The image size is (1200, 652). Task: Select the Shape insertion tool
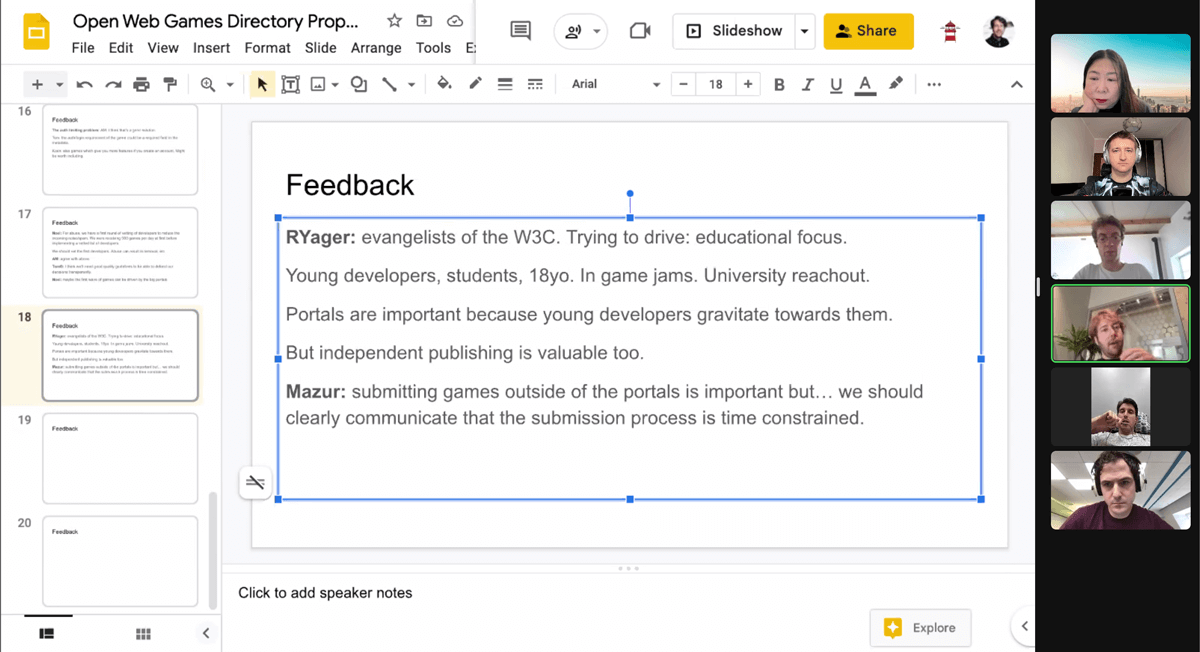pos(358,84)
